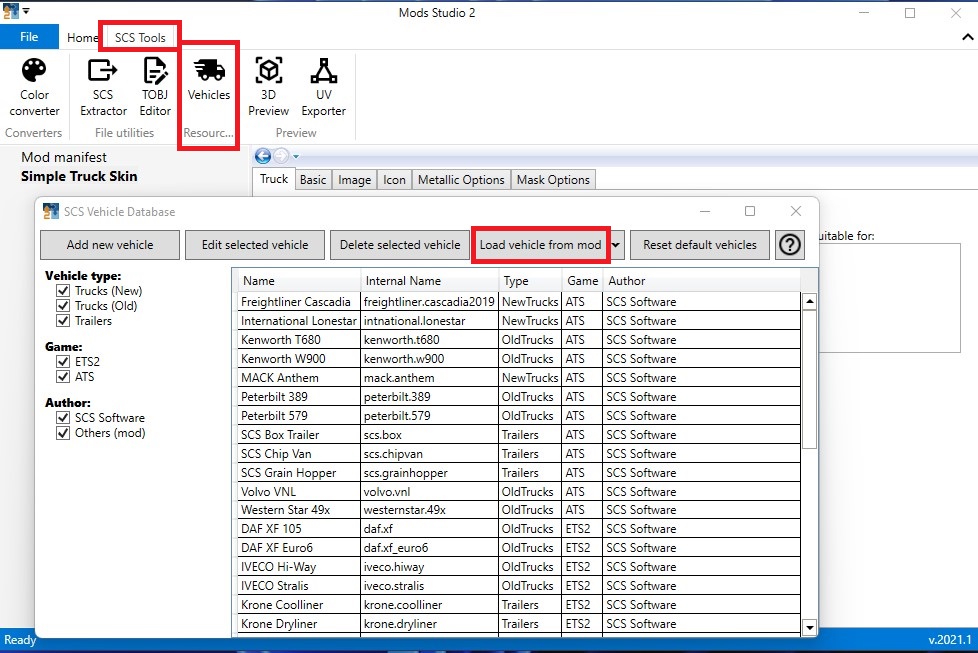978x653 pixels.
Task: Toggle the Trailers checkbox
Action: 63,321
